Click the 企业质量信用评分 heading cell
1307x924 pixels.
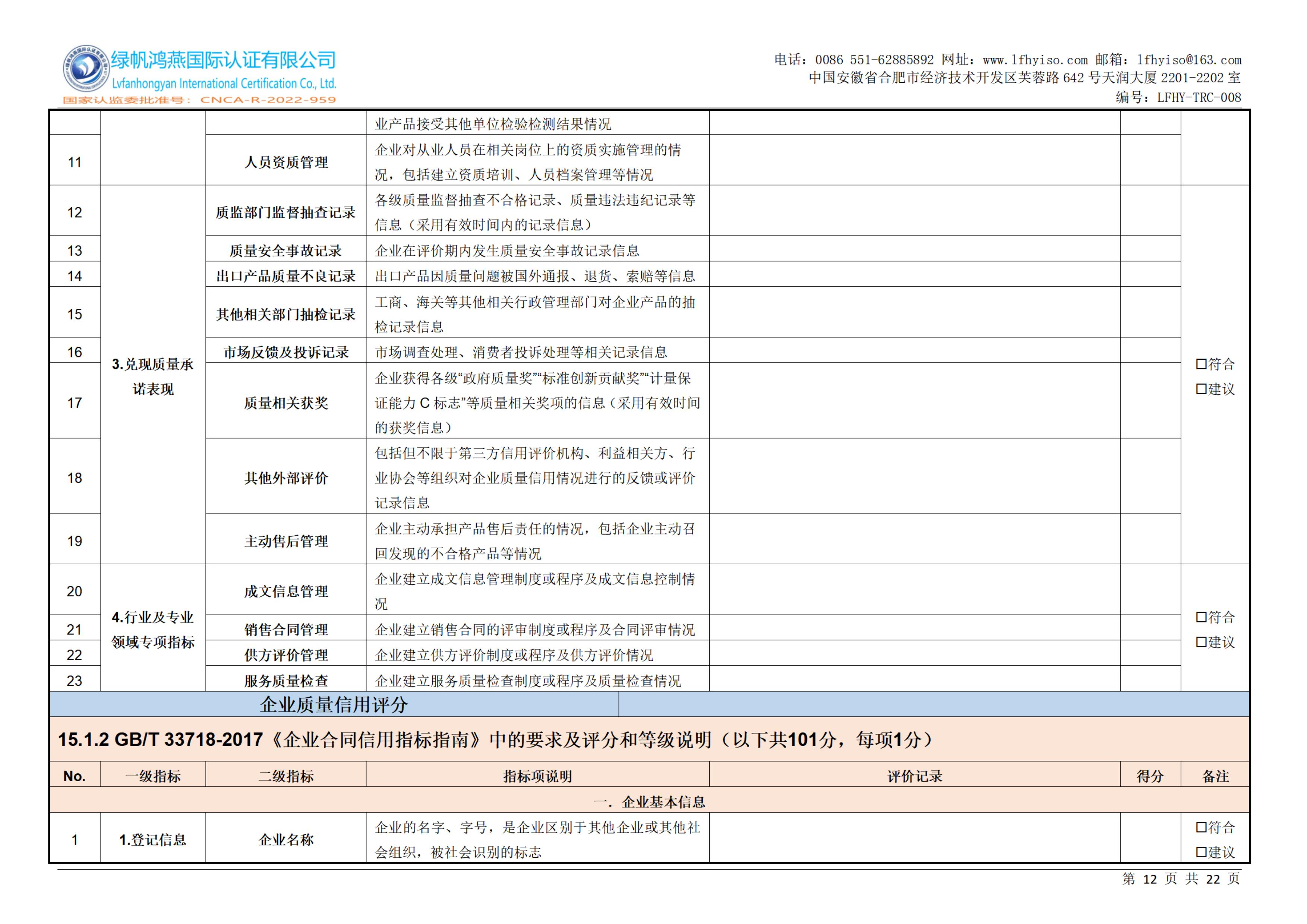[x=334, y=704]
